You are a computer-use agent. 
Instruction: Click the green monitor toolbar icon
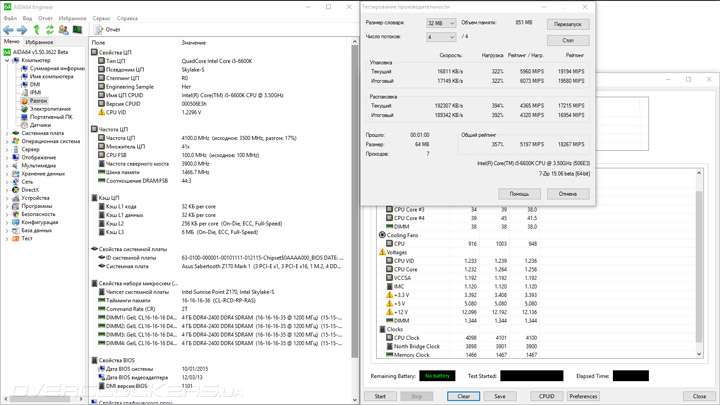tap(77, 30)
